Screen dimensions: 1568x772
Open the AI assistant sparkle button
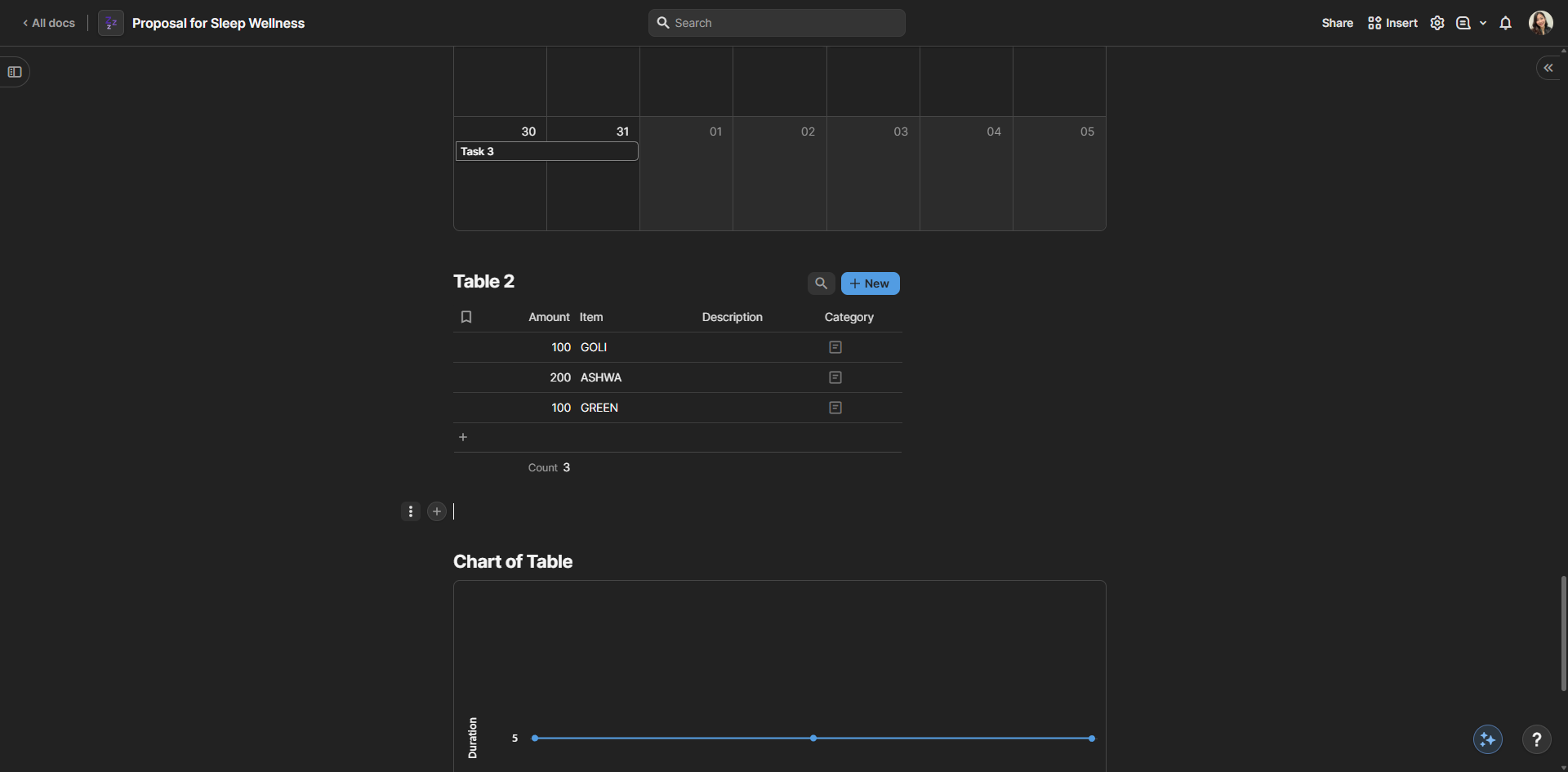[1487, 739]
